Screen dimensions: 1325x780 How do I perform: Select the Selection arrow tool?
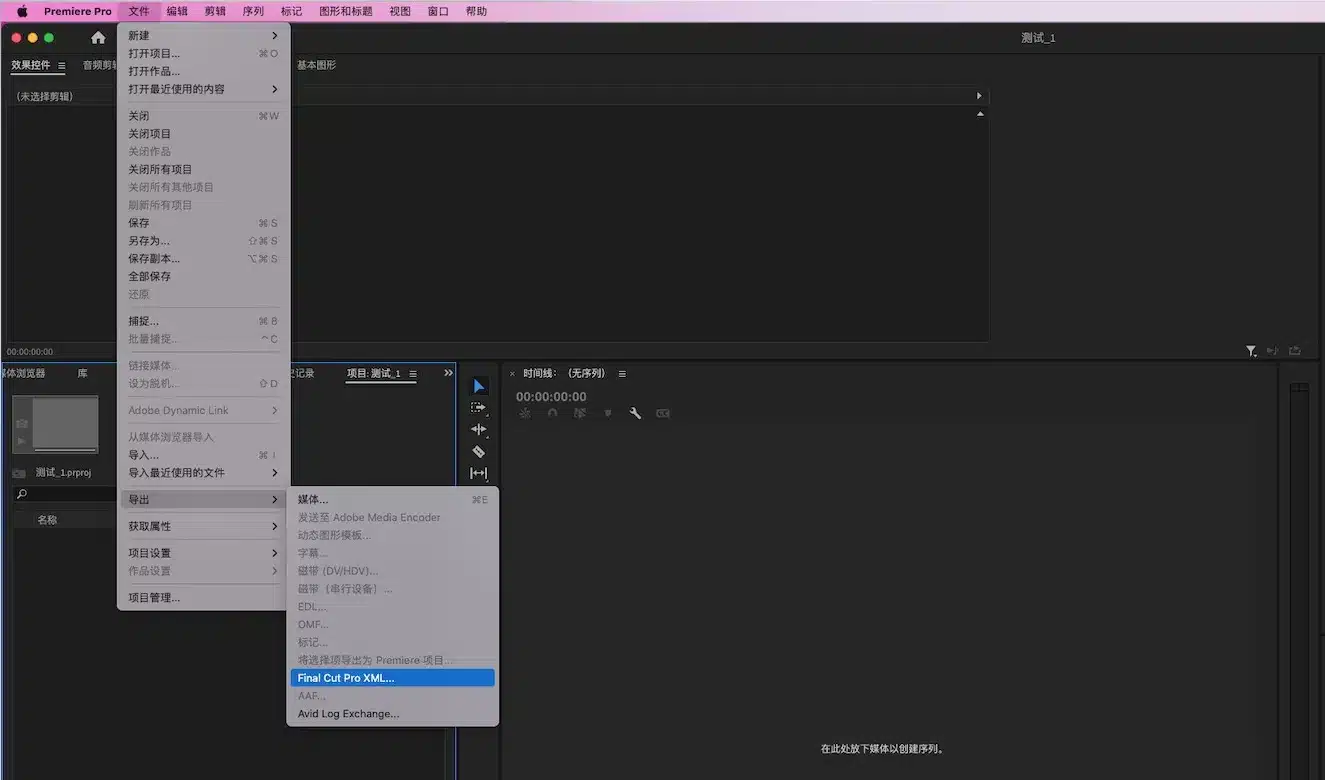tap(479, 386)
